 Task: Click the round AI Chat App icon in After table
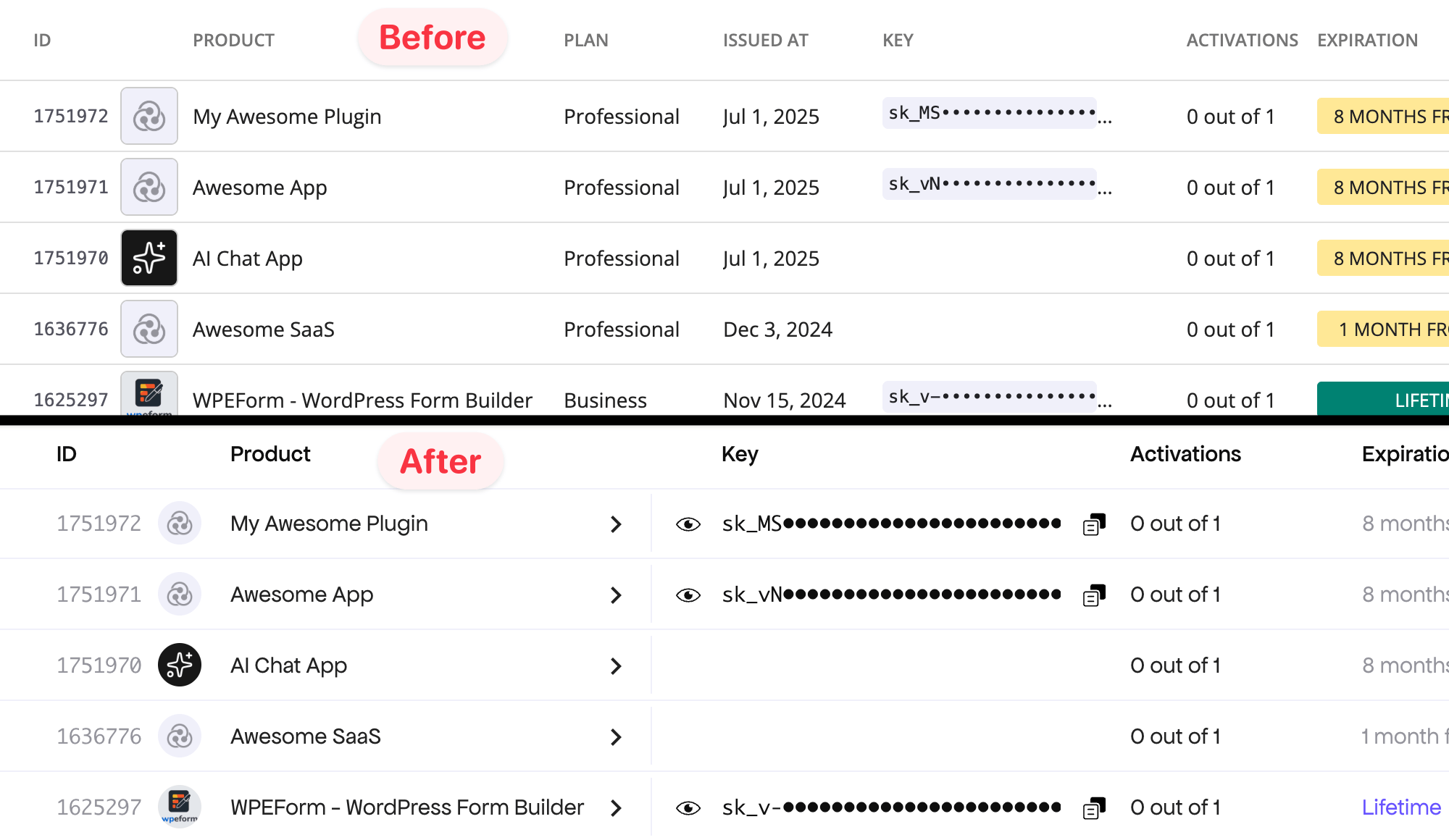180,665
